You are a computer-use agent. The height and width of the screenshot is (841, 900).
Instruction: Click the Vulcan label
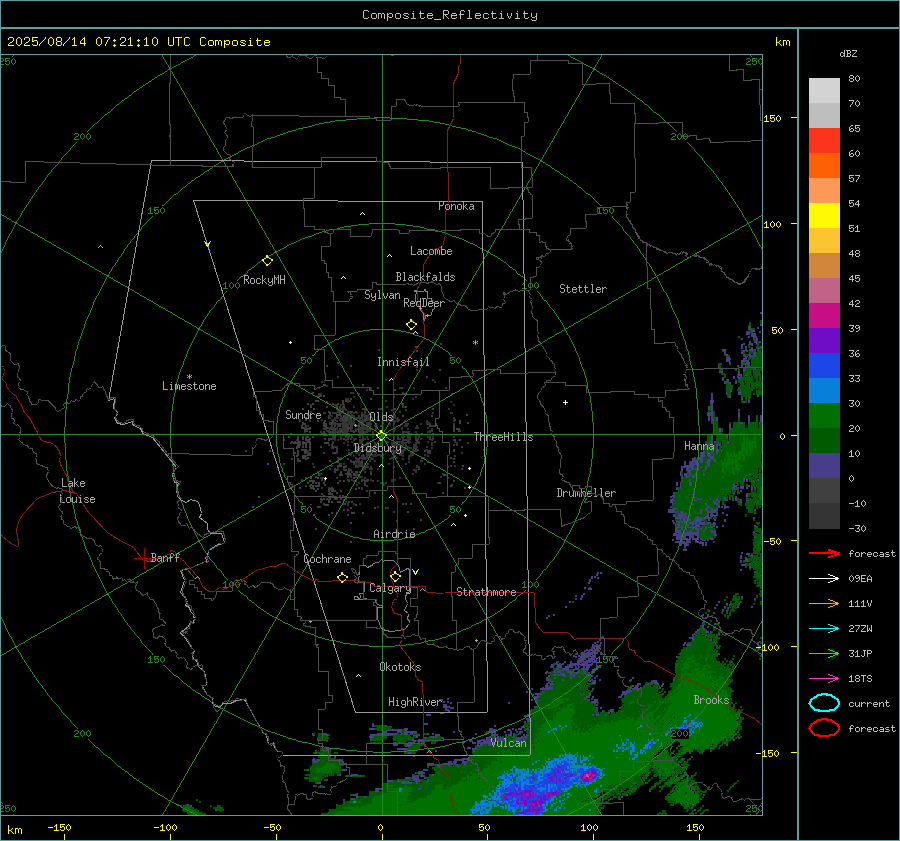(x=508, y=743)
